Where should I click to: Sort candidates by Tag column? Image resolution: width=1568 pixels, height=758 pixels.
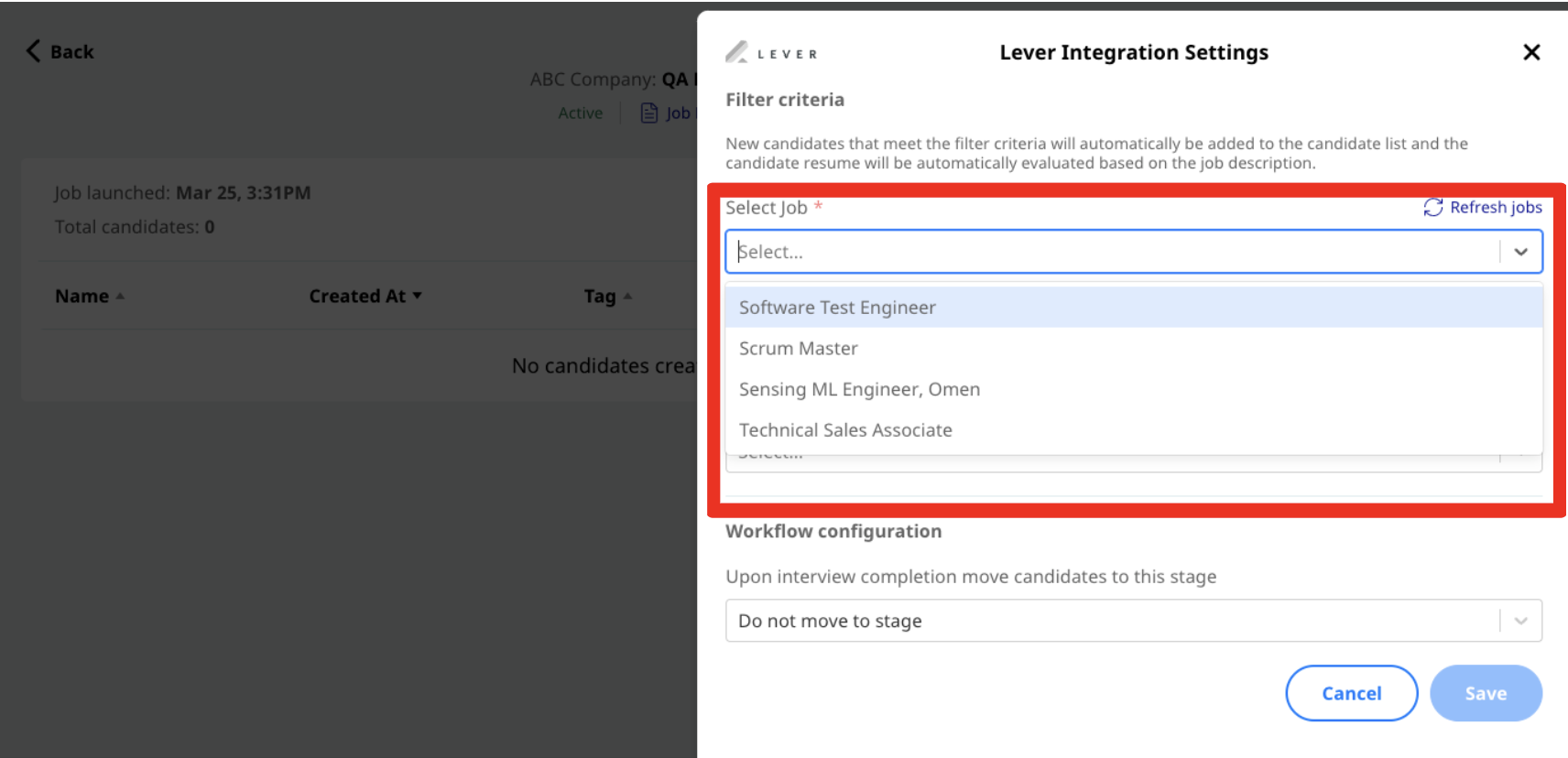tap(608, 296)
